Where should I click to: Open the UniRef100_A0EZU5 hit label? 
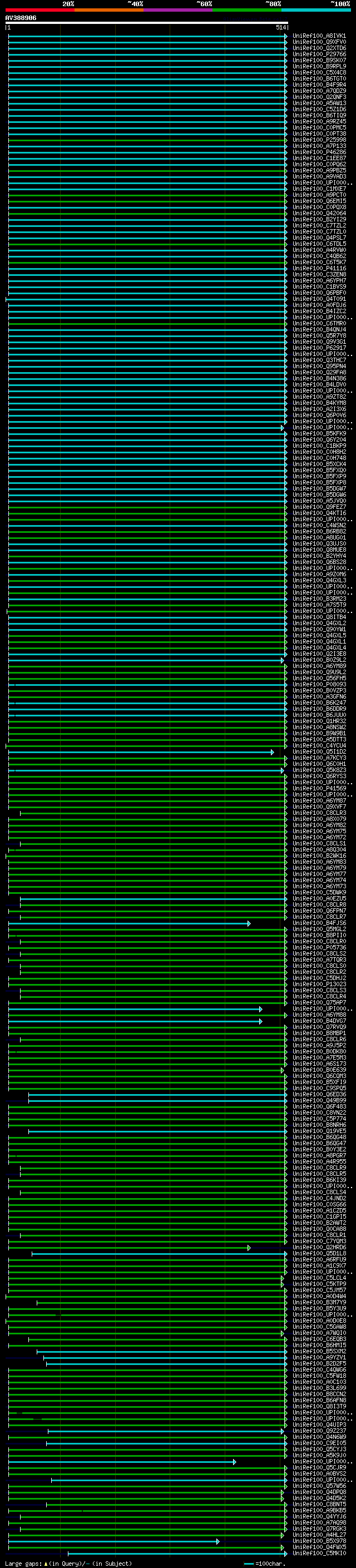319,899
